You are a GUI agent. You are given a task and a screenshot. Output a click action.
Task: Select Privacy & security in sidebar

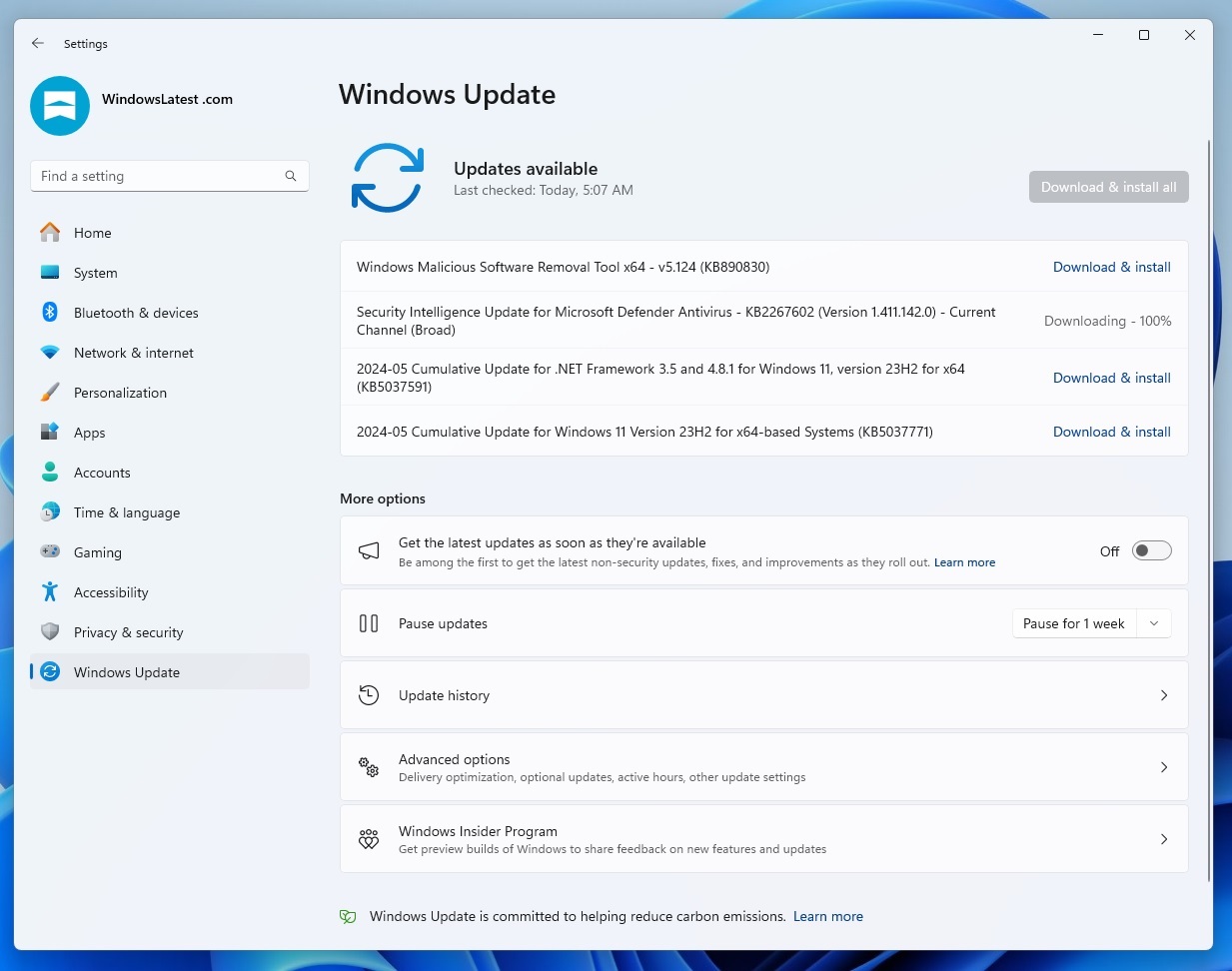(170, 632)
